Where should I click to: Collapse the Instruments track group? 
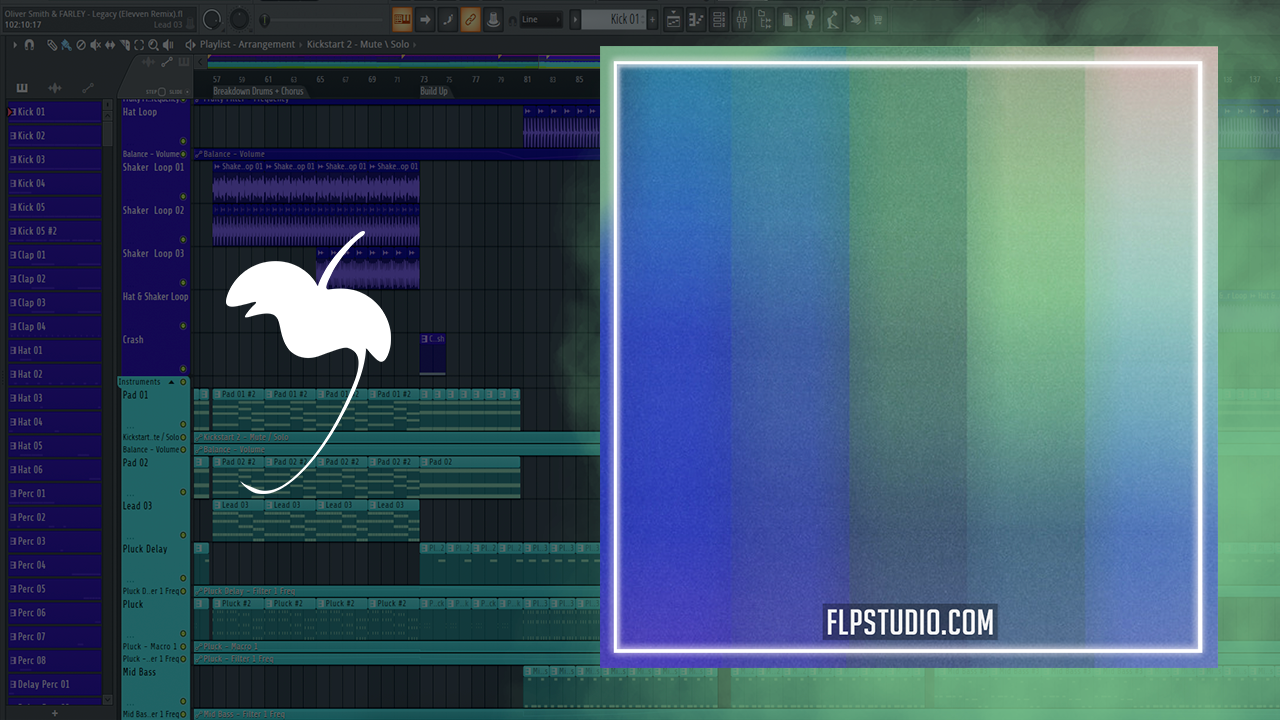point(171,382)
